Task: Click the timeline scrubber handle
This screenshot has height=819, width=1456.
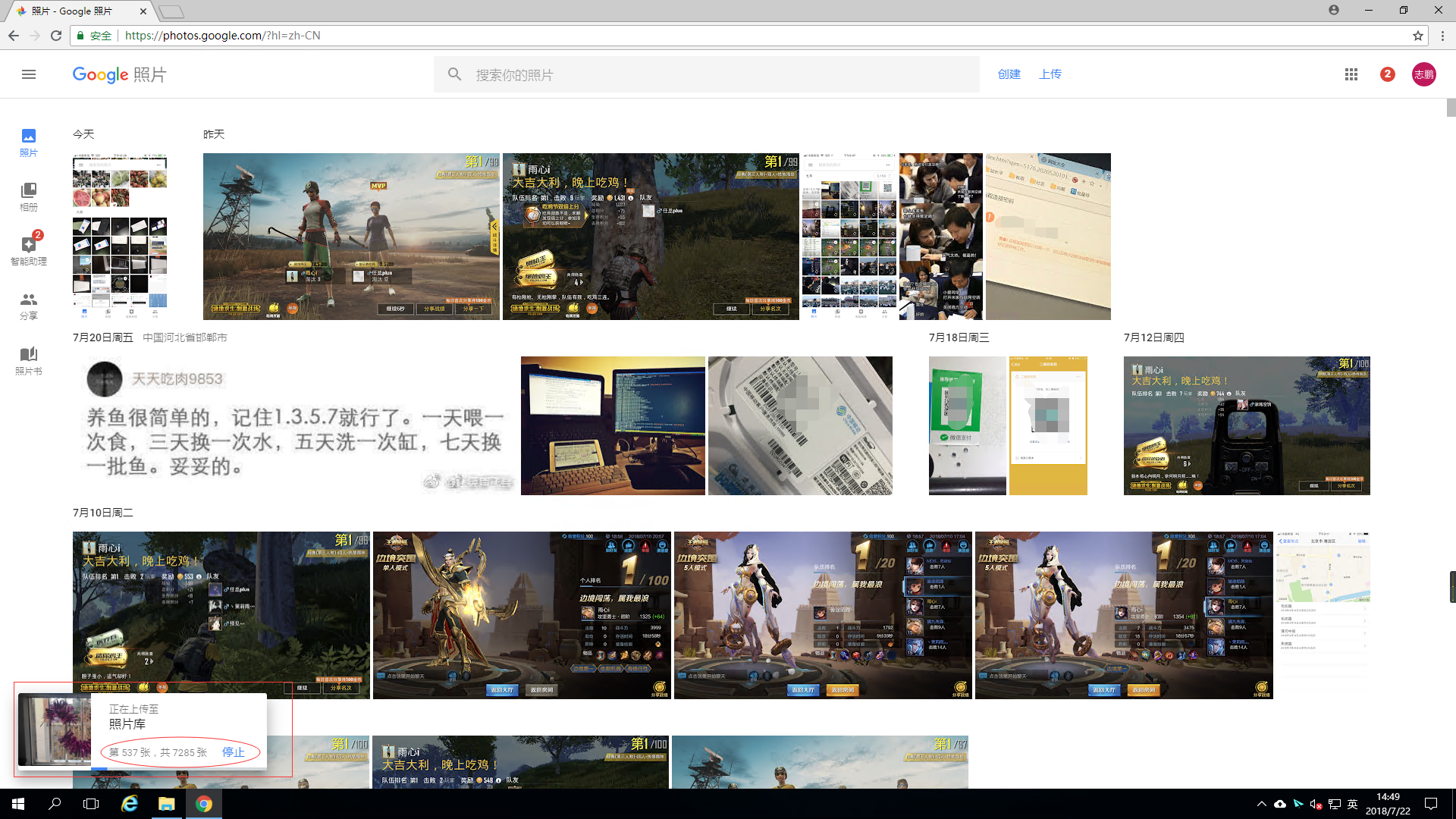Action: [x=1452, y=587]
